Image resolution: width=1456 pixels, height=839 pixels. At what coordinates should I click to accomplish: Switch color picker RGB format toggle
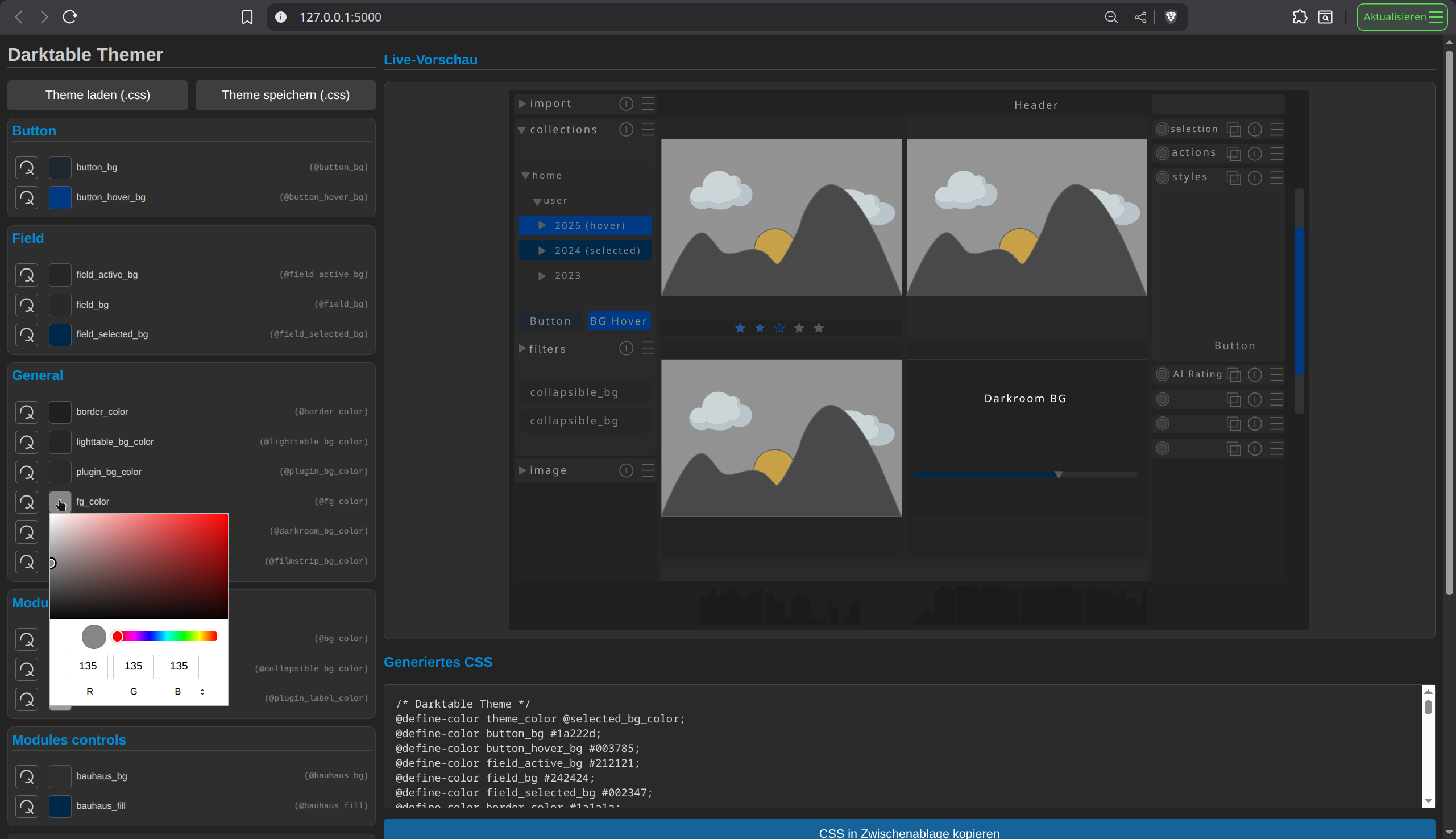point(202,692)
